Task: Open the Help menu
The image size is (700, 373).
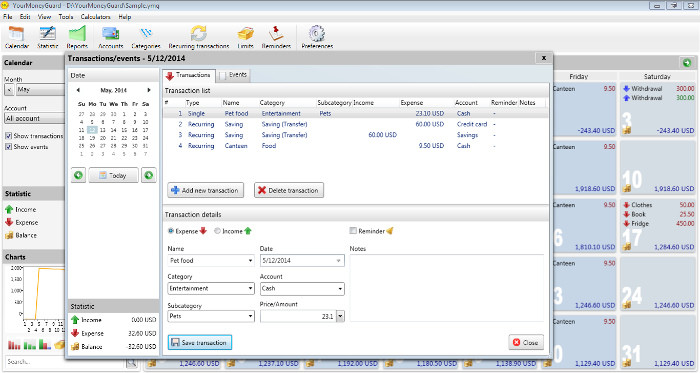Action: coord(125,17)
